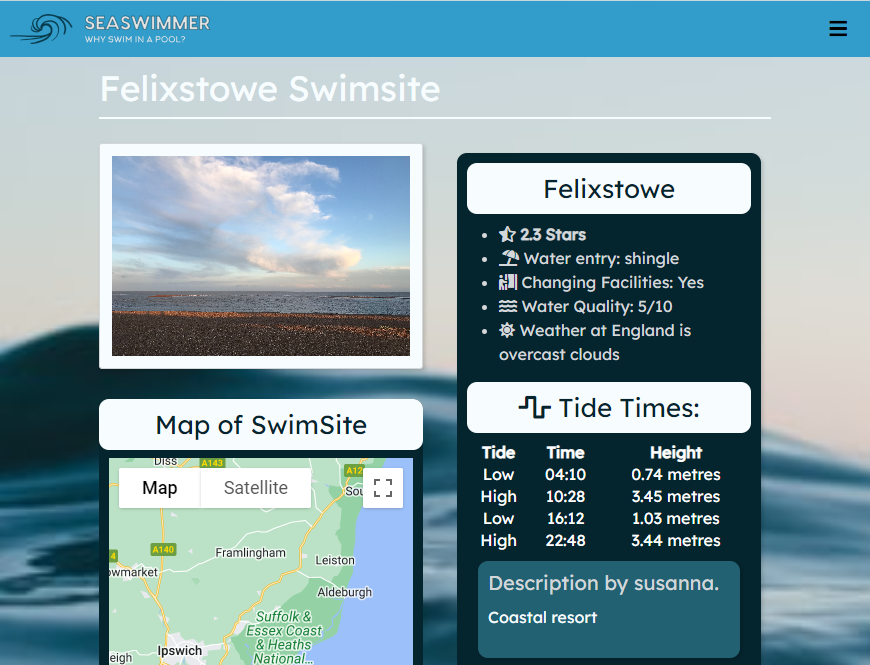This screenshot has height=665, width=870.
Task: Click the Height column header
Action: point(676,453)
